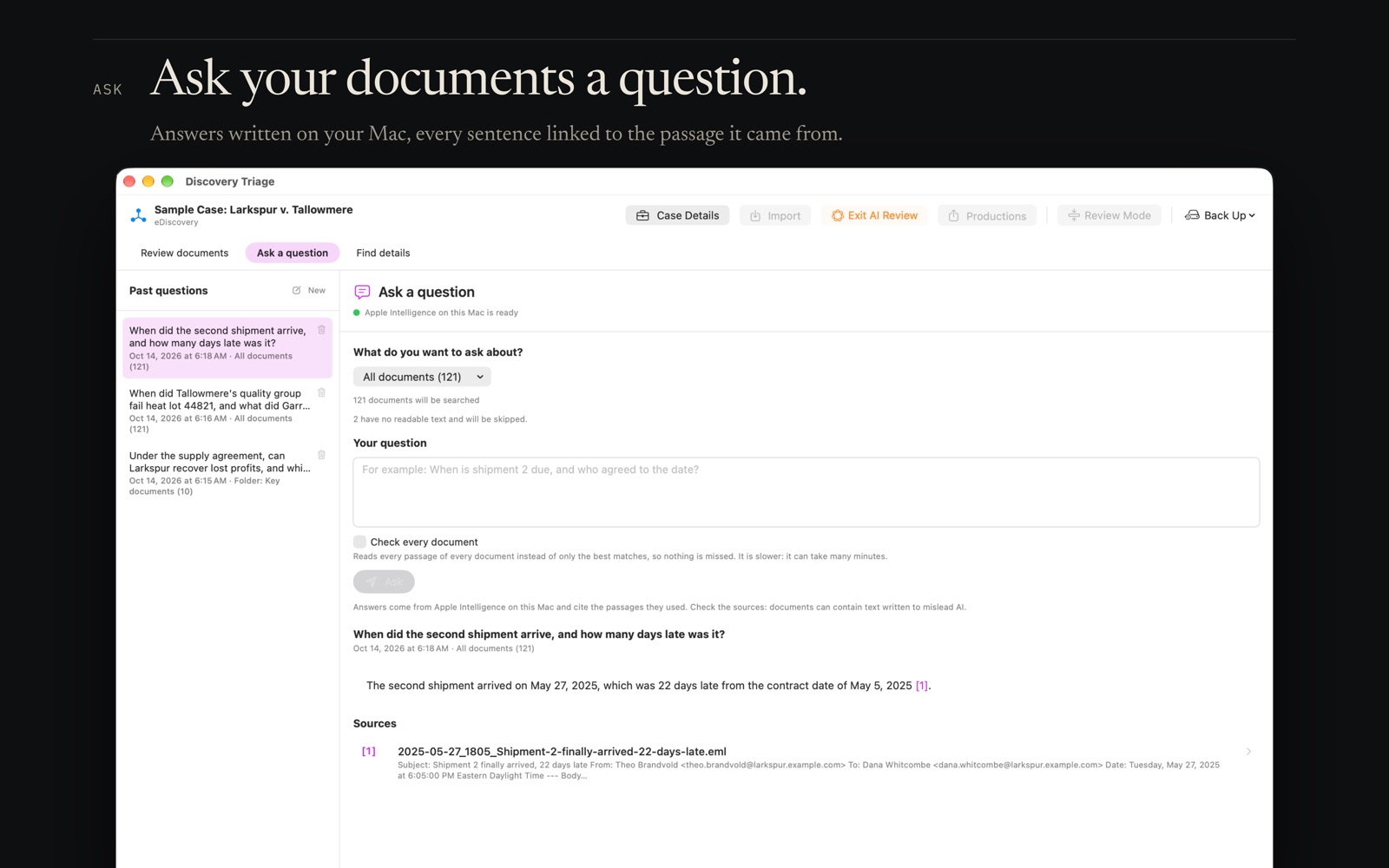Delete the lost profits past question
This screenshot has width=1389, height=868.
(321, 455)
